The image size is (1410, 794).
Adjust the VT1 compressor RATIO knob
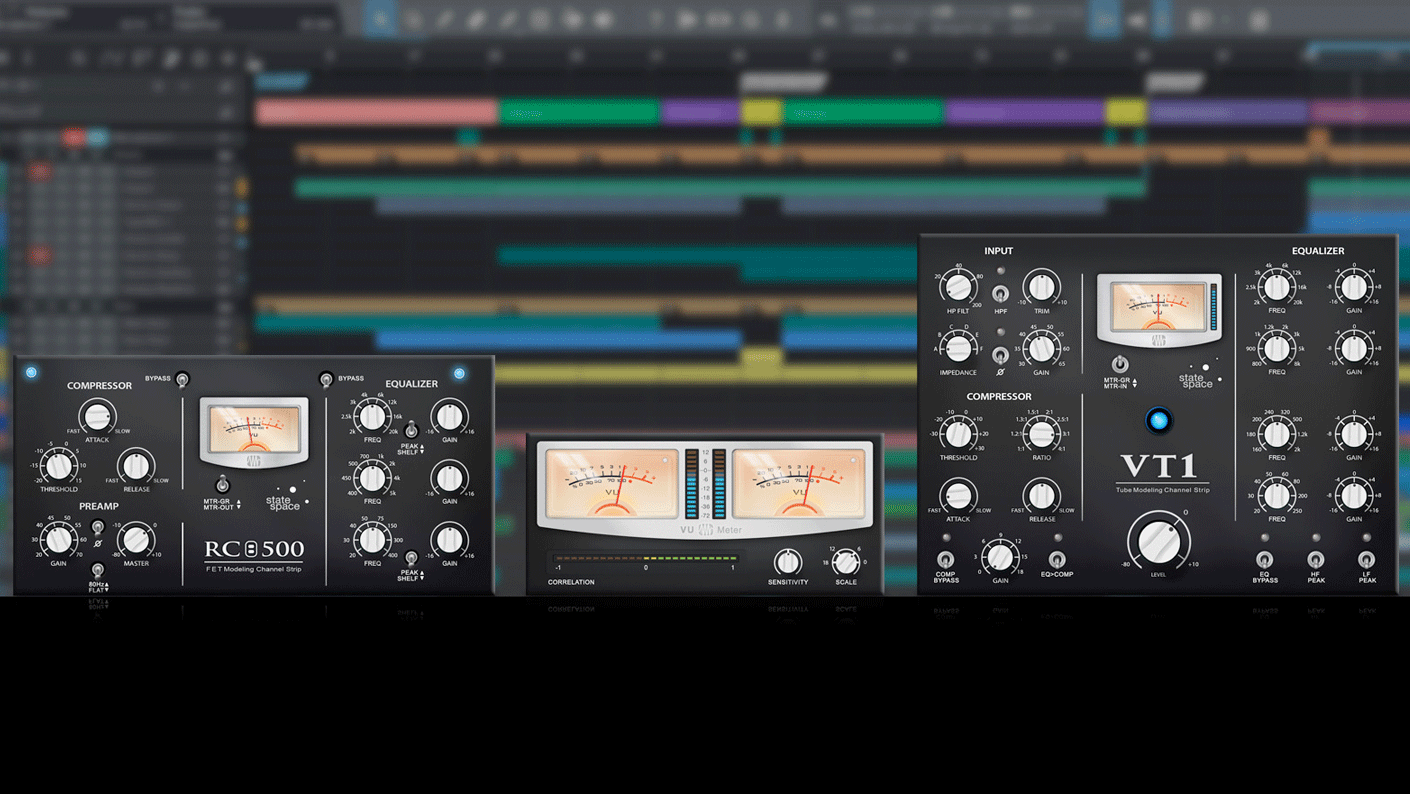click(x=1041, y=433)
